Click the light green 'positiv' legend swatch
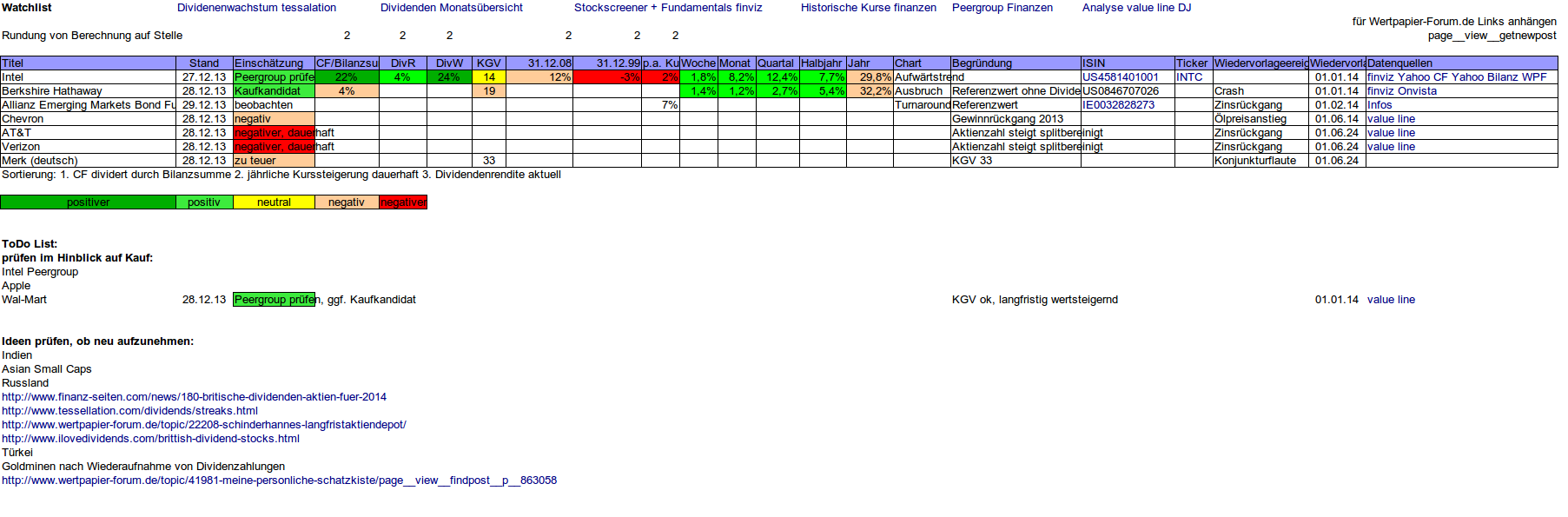 coord(204,202)
